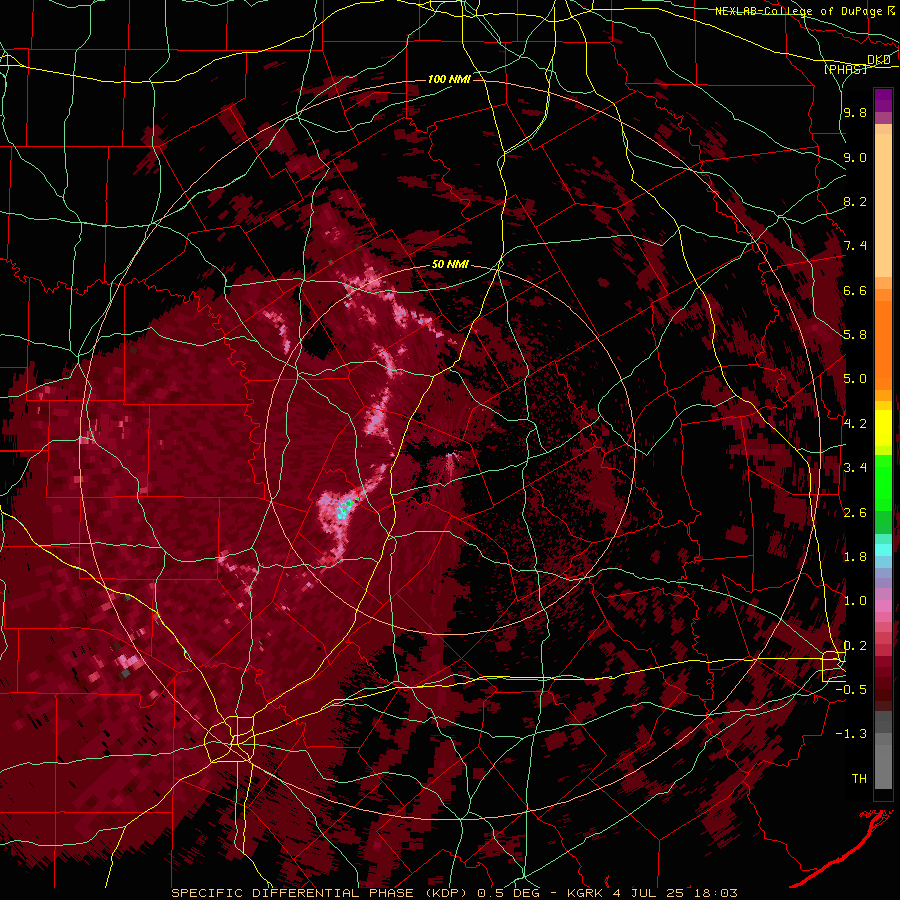Click the -1.3 scale value label
This screenshot has width=900, height=900.
pos(851,734)
